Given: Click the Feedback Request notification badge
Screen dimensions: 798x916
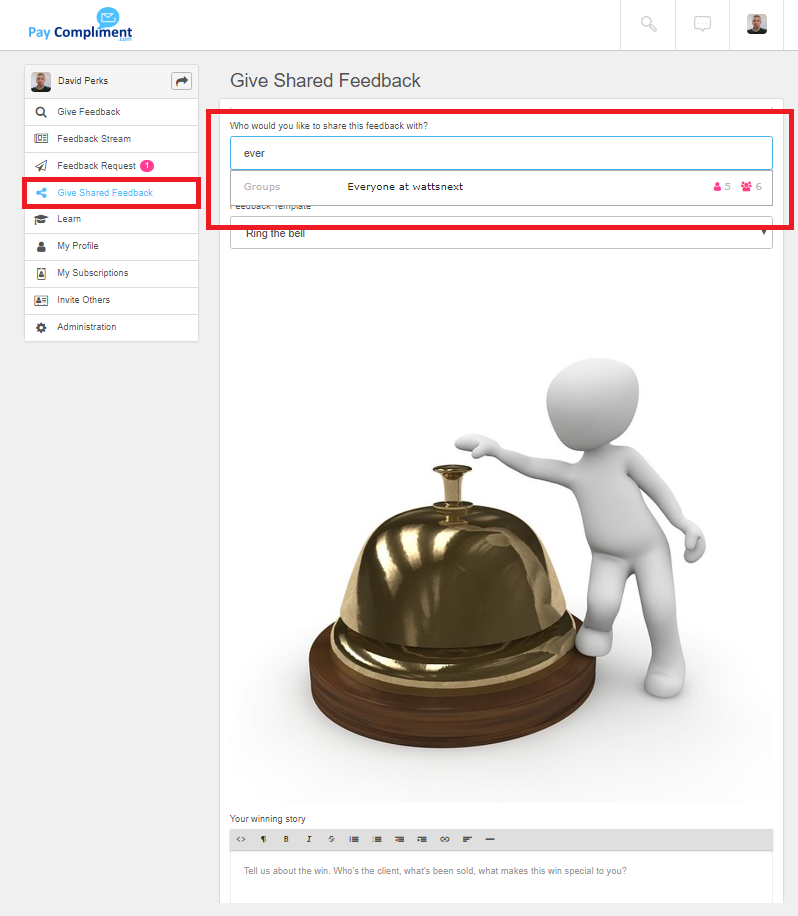Looking at the screenshot, I should coord(147,166).
